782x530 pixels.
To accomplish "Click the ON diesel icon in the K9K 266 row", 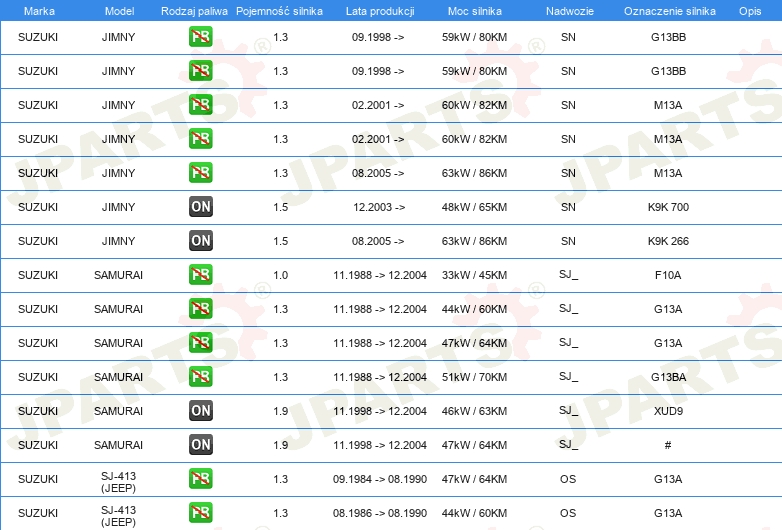I will point(200,240).
